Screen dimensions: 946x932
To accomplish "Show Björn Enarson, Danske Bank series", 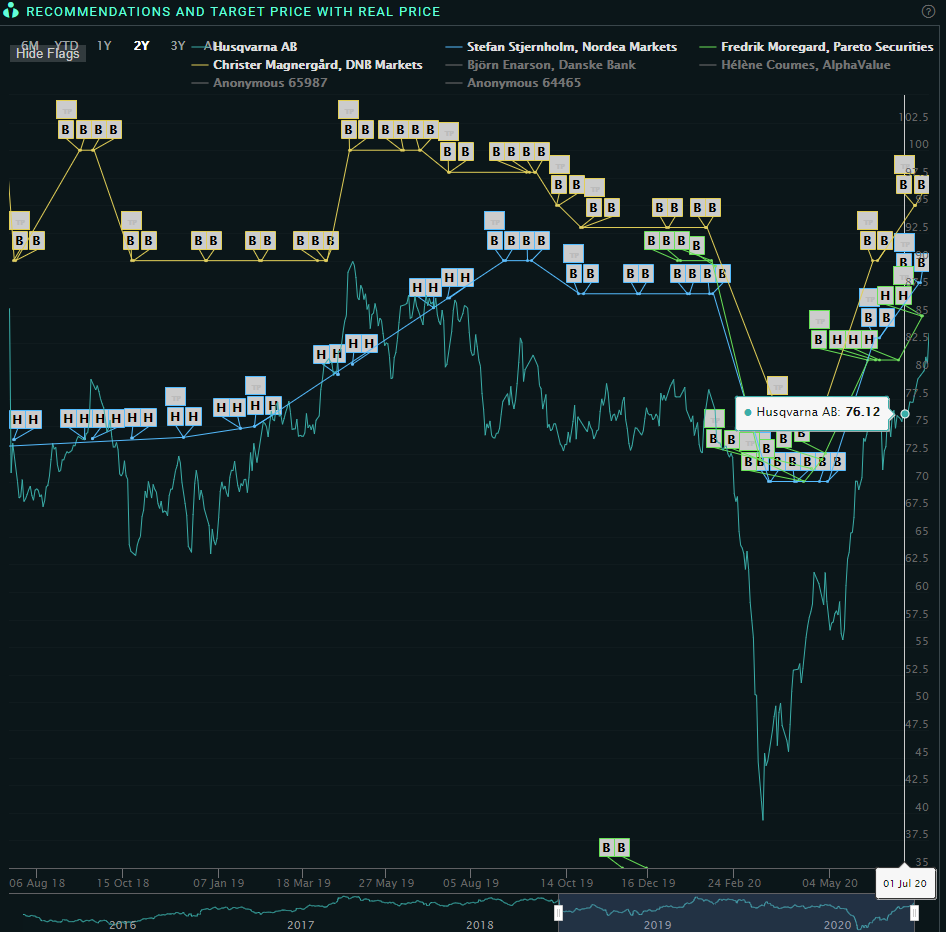I will coord(551,65).
